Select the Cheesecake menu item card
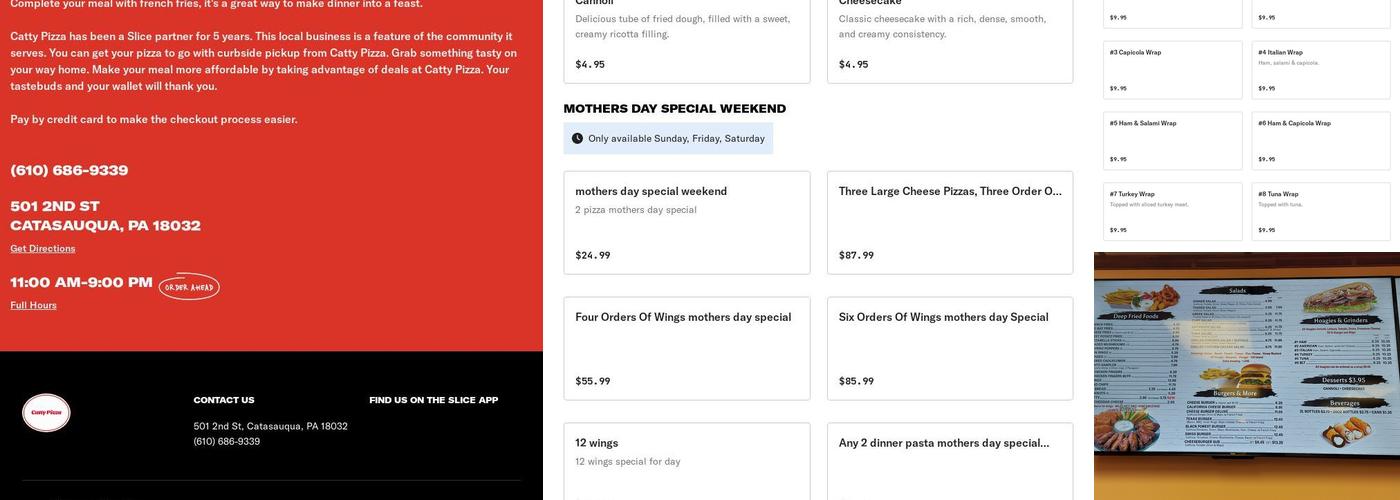The image size is (1400, 500). pos(949,40)
